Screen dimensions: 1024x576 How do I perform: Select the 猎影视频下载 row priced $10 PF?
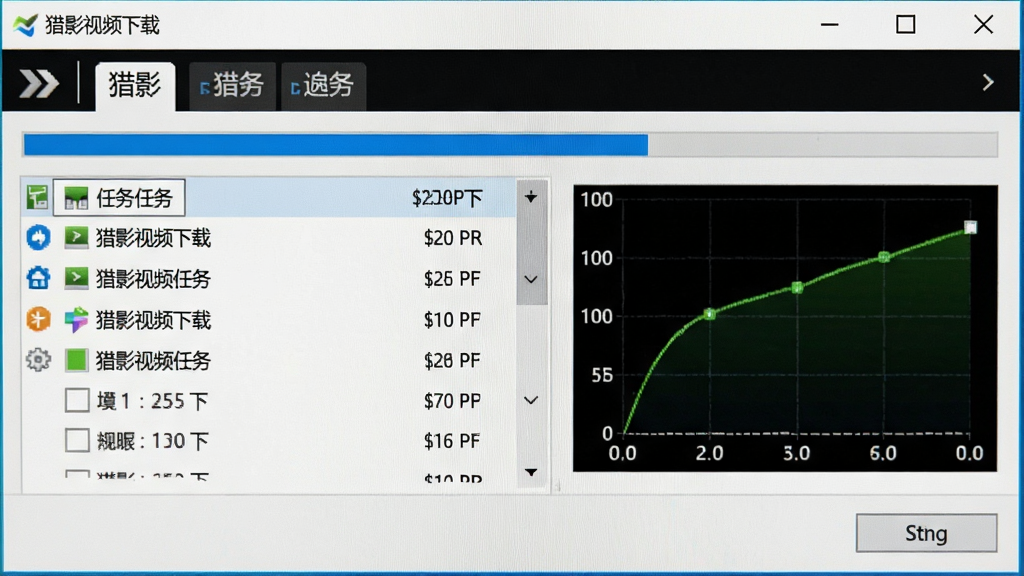click(268, 320)
